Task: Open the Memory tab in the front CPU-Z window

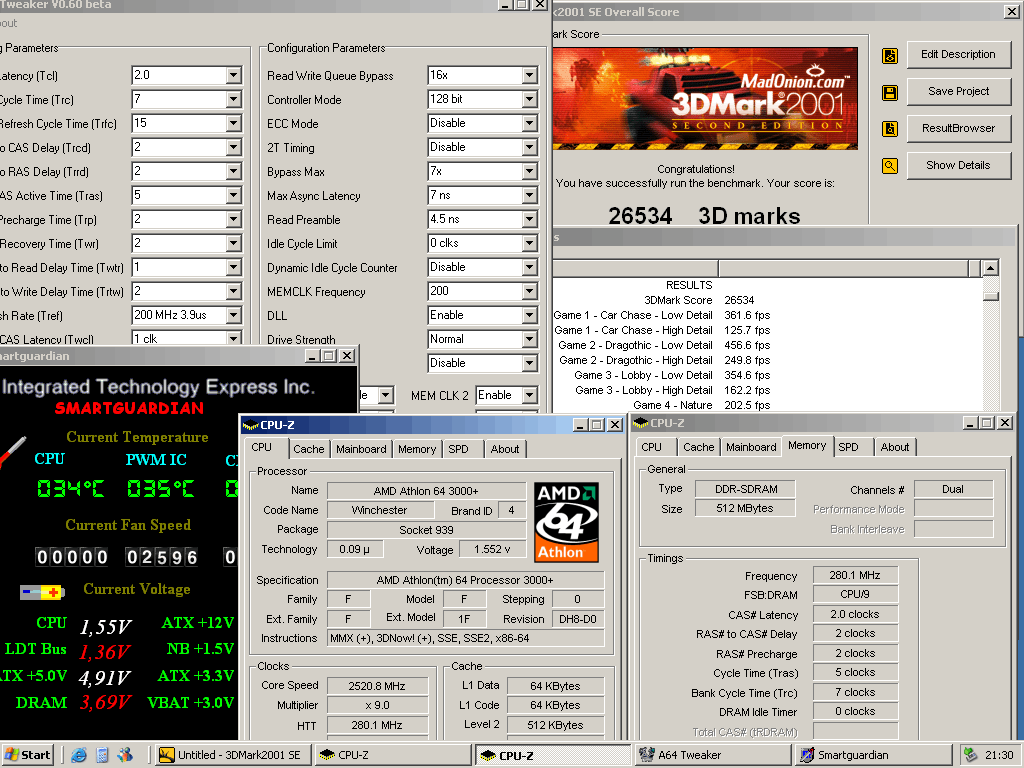Action: point(417,449)
